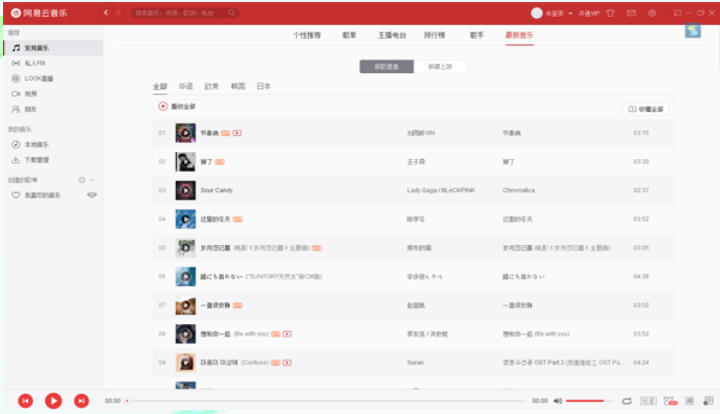Click the play button in the bottom player bar

[x=53, y=400]
